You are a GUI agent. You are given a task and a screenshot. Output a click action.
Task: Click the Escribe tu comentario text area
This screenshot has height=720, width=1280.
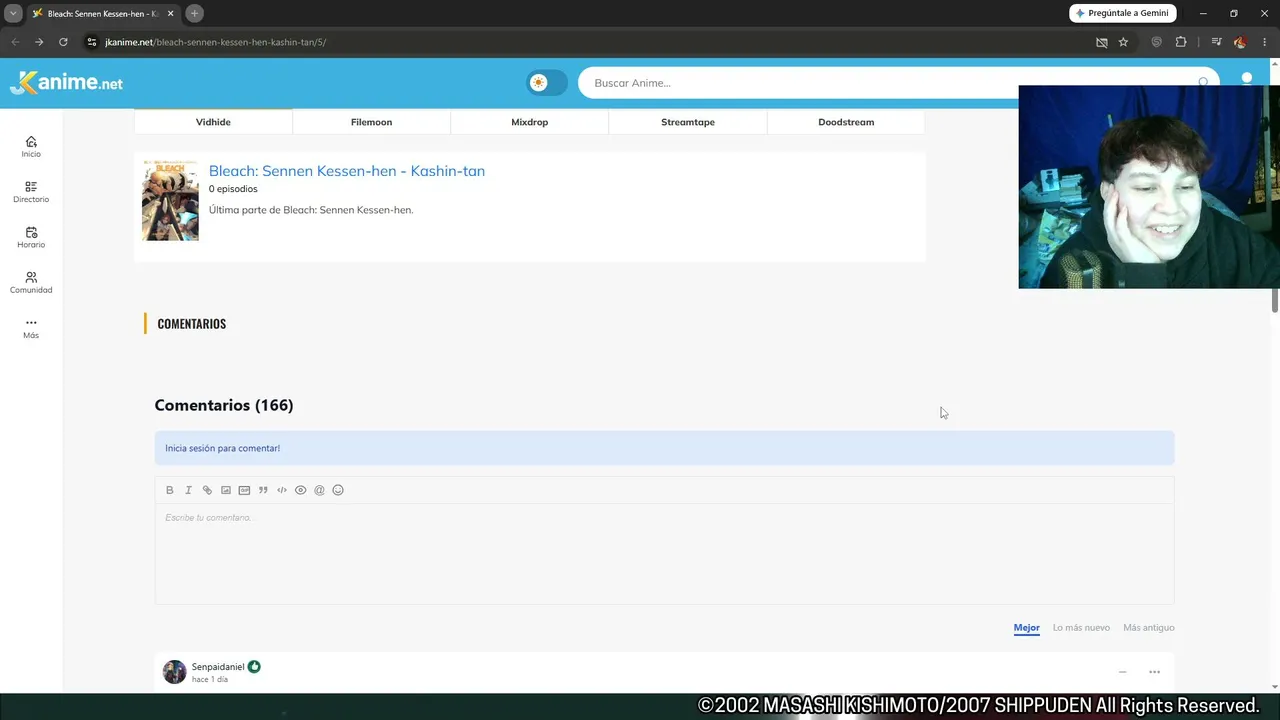[x=664, y=554]
